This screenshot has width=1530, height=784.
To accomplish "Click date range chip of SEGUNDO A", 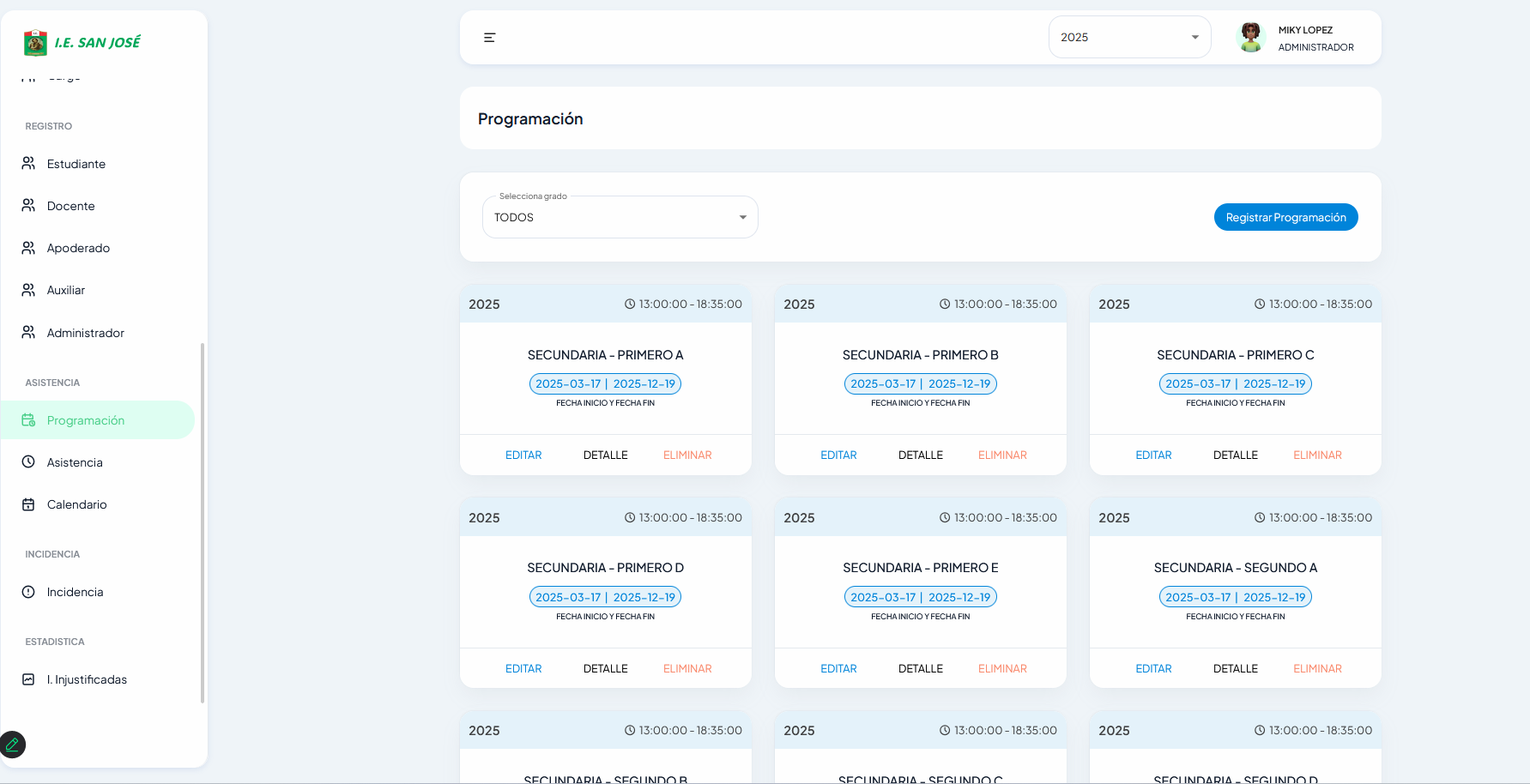I will click(x=1235, y=597).
